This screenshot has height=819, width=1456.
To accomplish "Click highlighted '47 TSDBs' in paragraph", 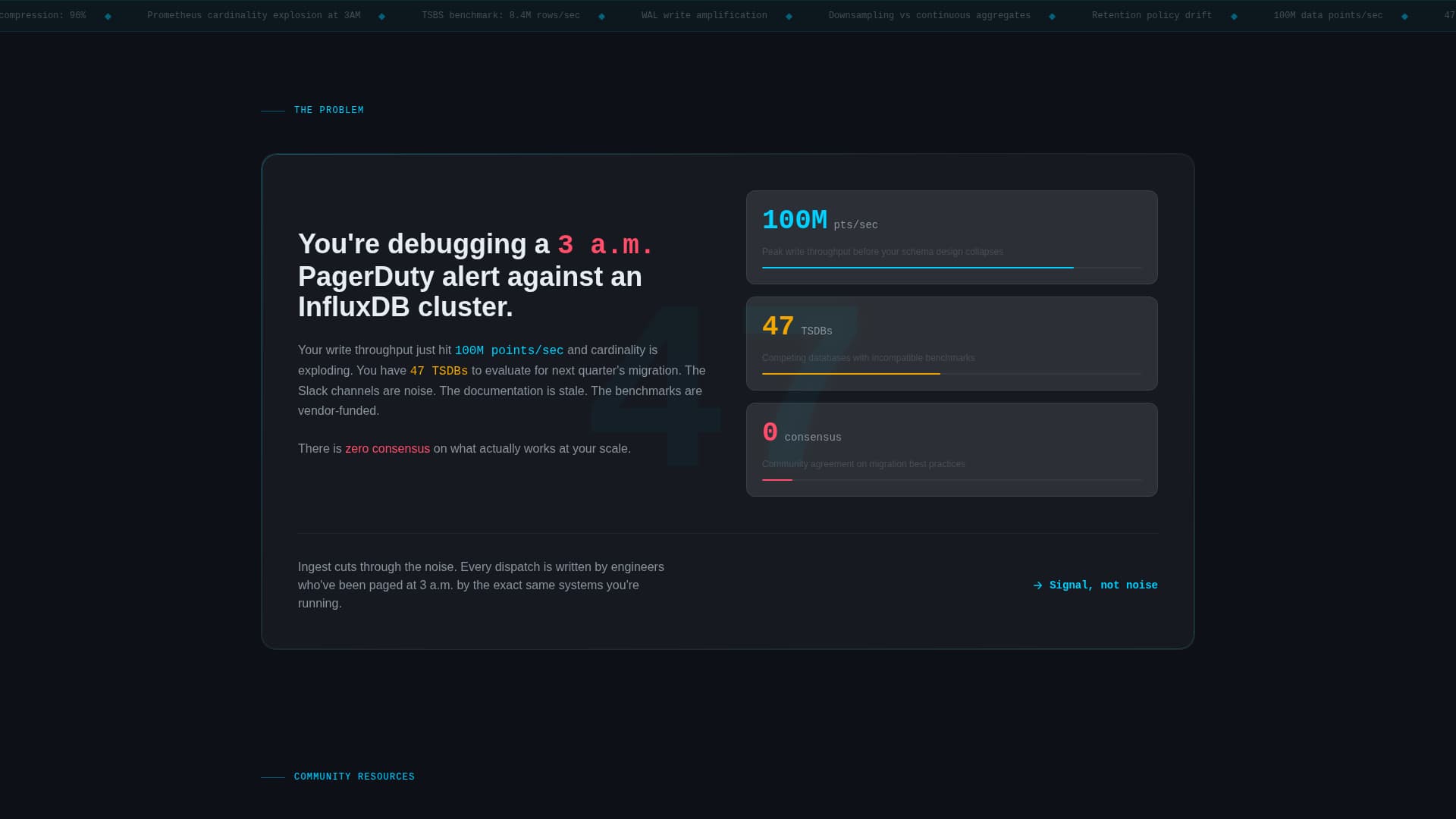I will pyautogui.click(x=438, y=371).
